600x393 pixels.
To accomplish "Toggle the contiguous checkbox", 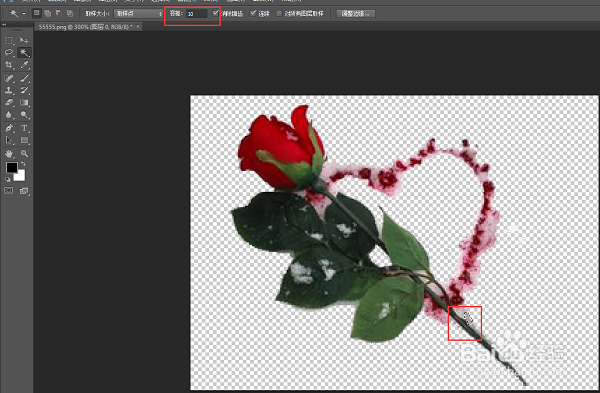I will tap(253, 13).
